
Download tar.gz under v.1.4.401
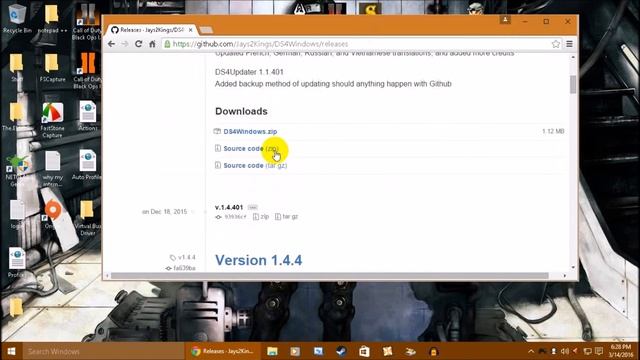click(x=287, y=217)
